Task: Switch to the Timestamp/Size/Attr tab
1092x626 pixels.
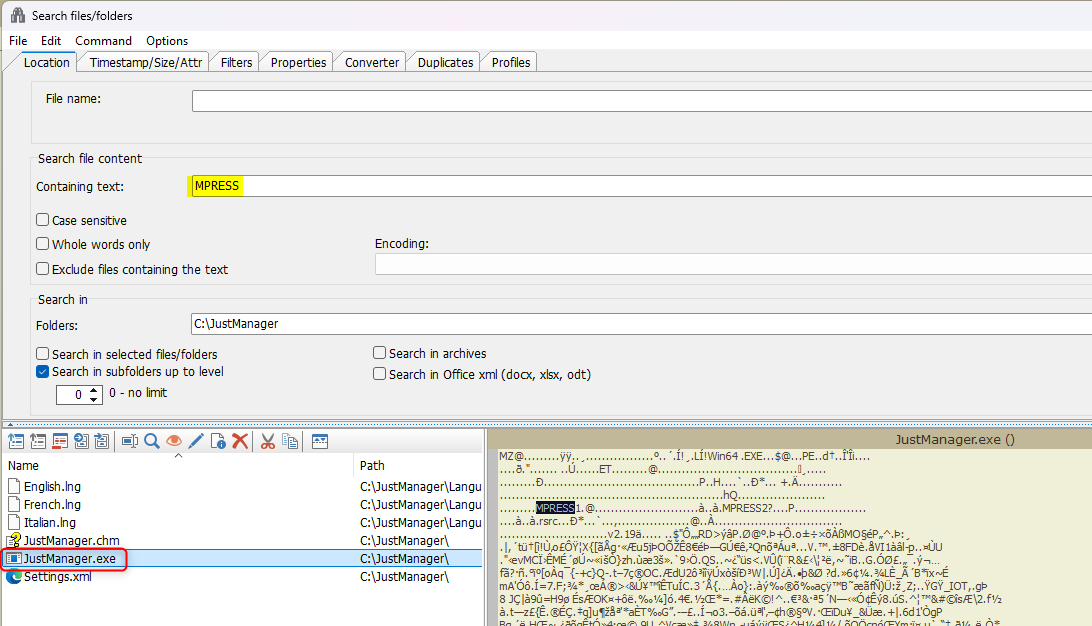Action: 146,62
